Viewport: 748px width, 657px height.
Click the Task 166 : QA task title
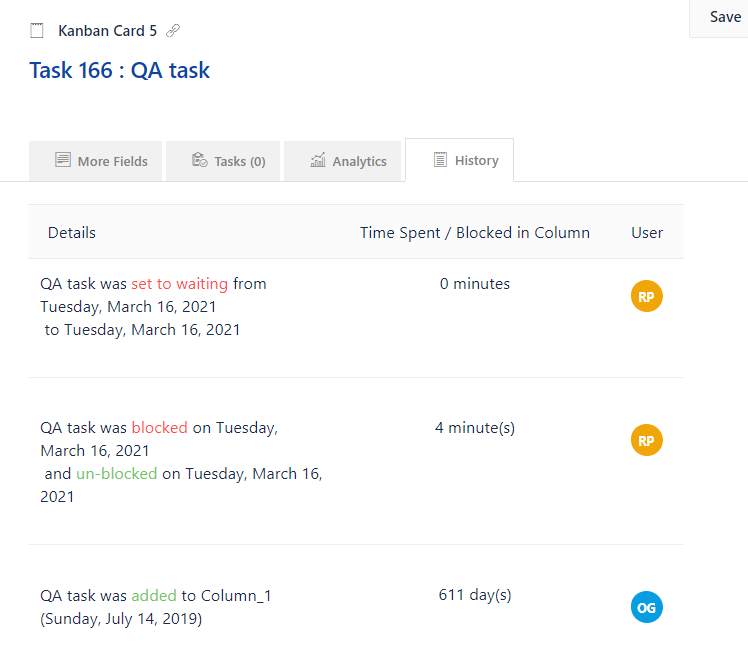pyautogui.click(x=119, y=71)
